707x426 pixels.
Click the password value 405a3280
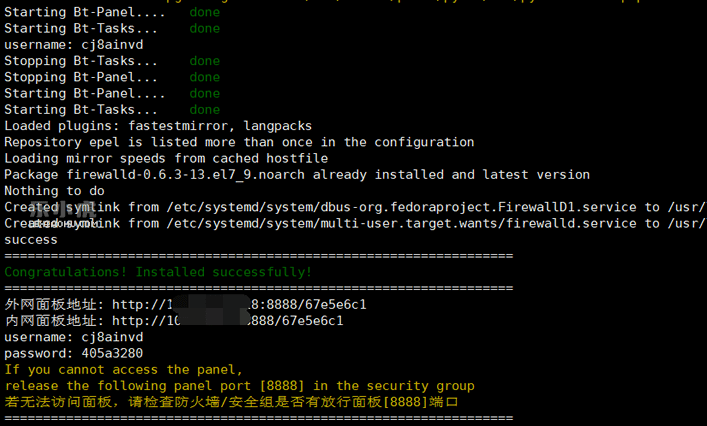[x=112, y=353]
